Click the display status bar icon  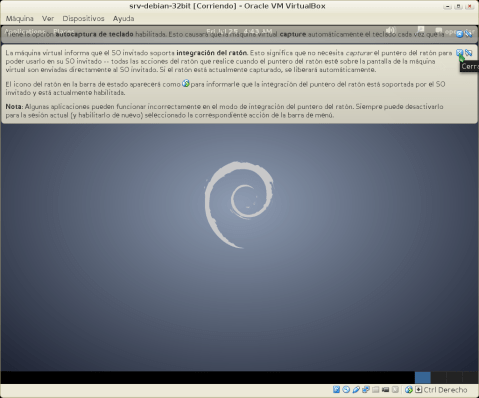(x=385, y=389)
